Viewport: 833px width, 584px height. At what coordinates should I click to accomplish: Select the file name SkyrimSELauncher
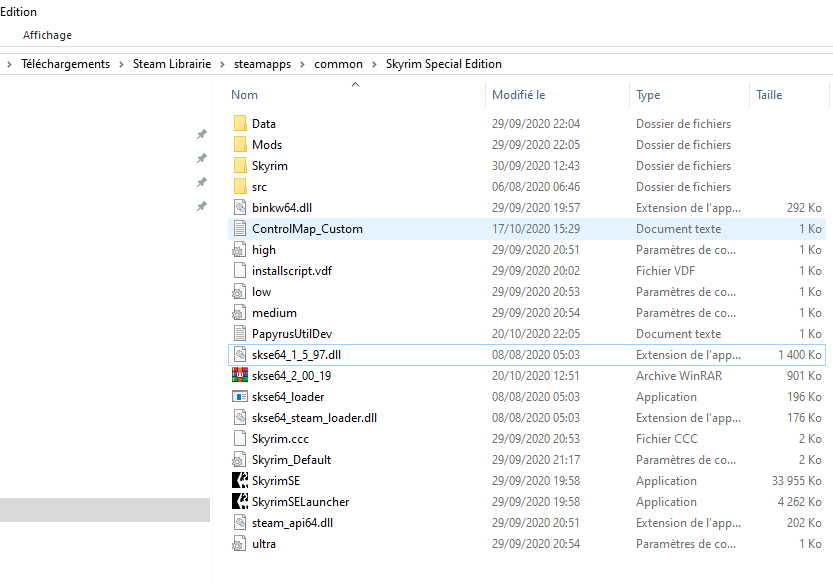[301, 502]
